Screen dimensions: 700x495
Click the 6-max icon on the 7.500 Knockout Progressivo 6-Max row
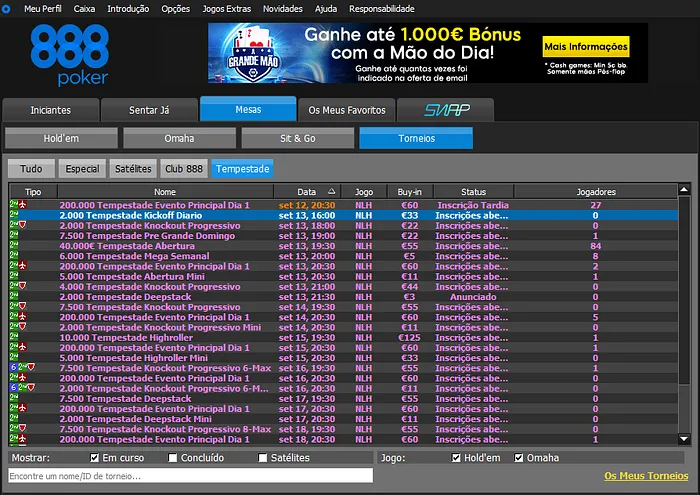click(13, 367)
